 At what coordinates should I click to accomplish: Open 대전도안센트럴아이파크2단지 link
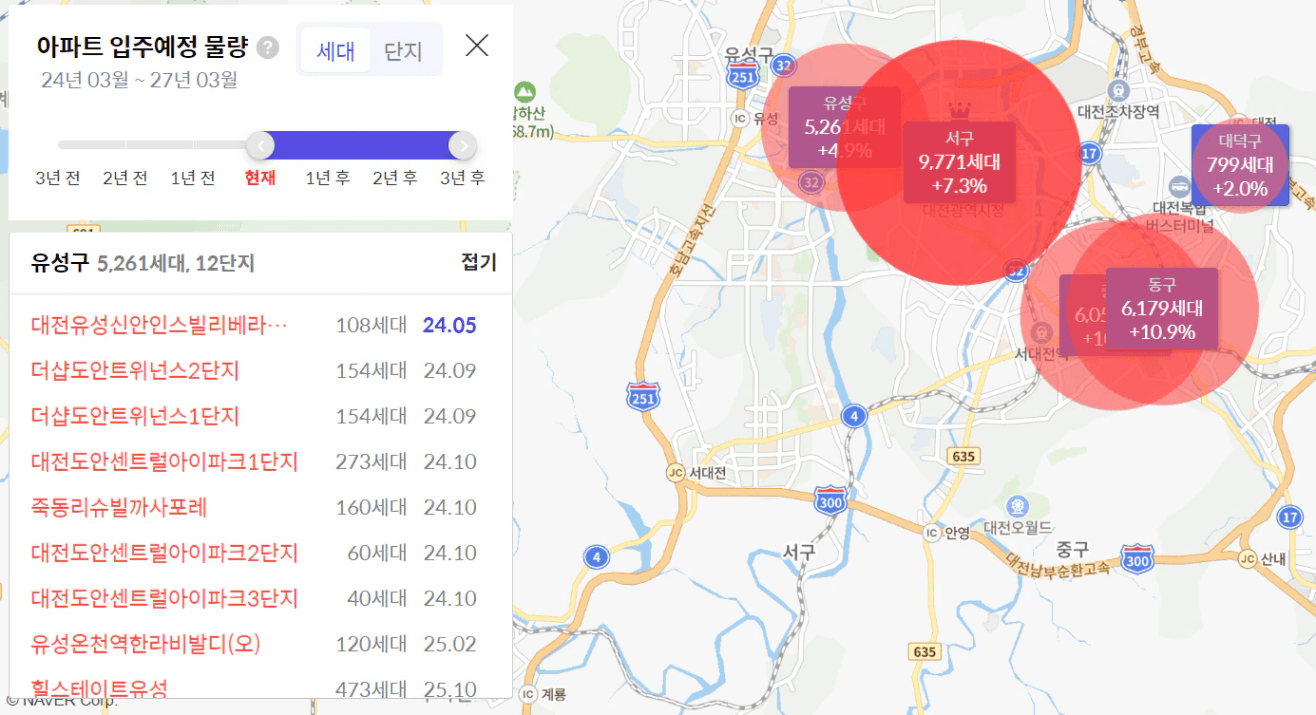pyautogui.click(x=165, y=553)
